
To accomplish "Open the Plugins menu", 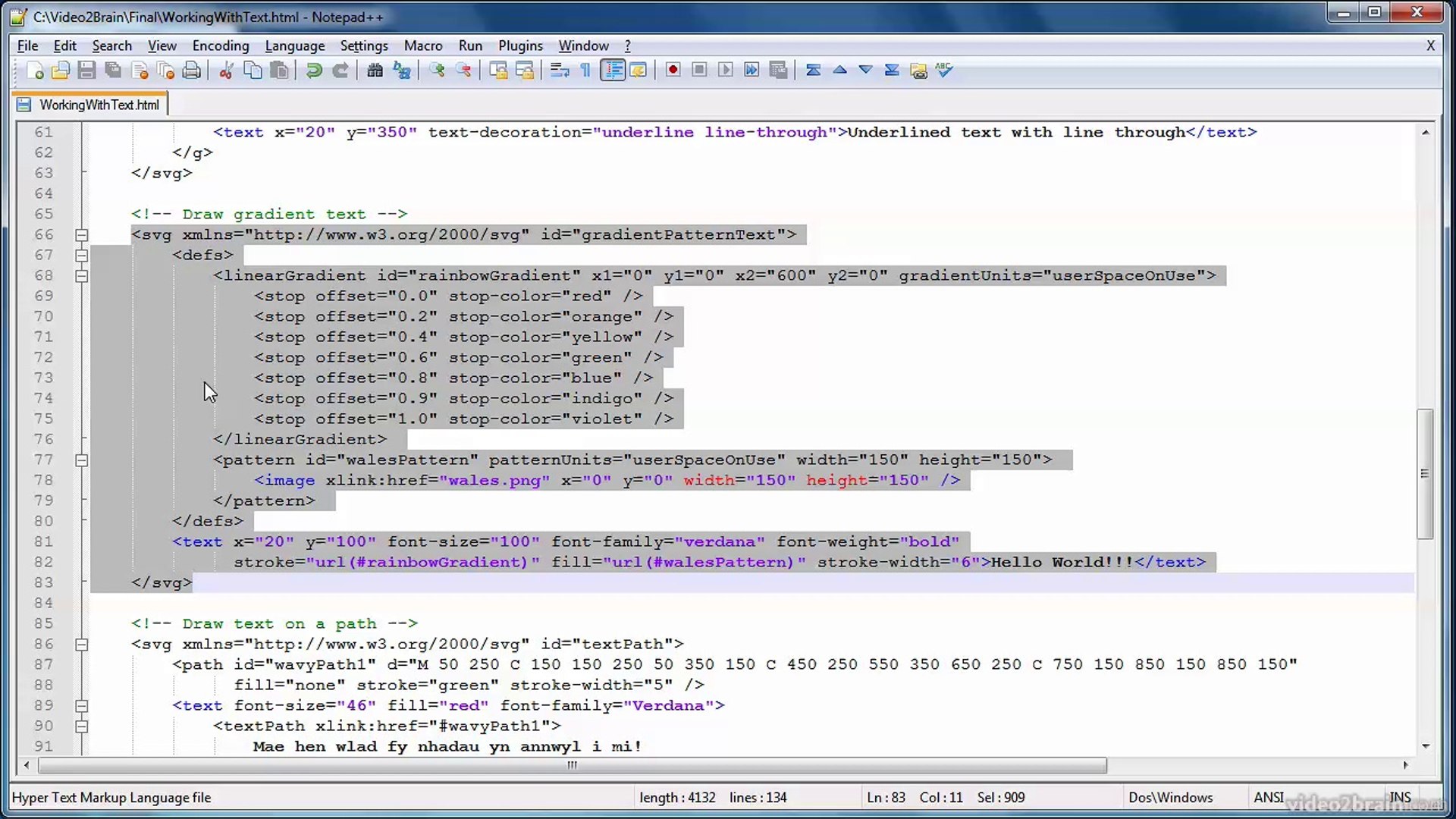I will click(x=520, y=45).
